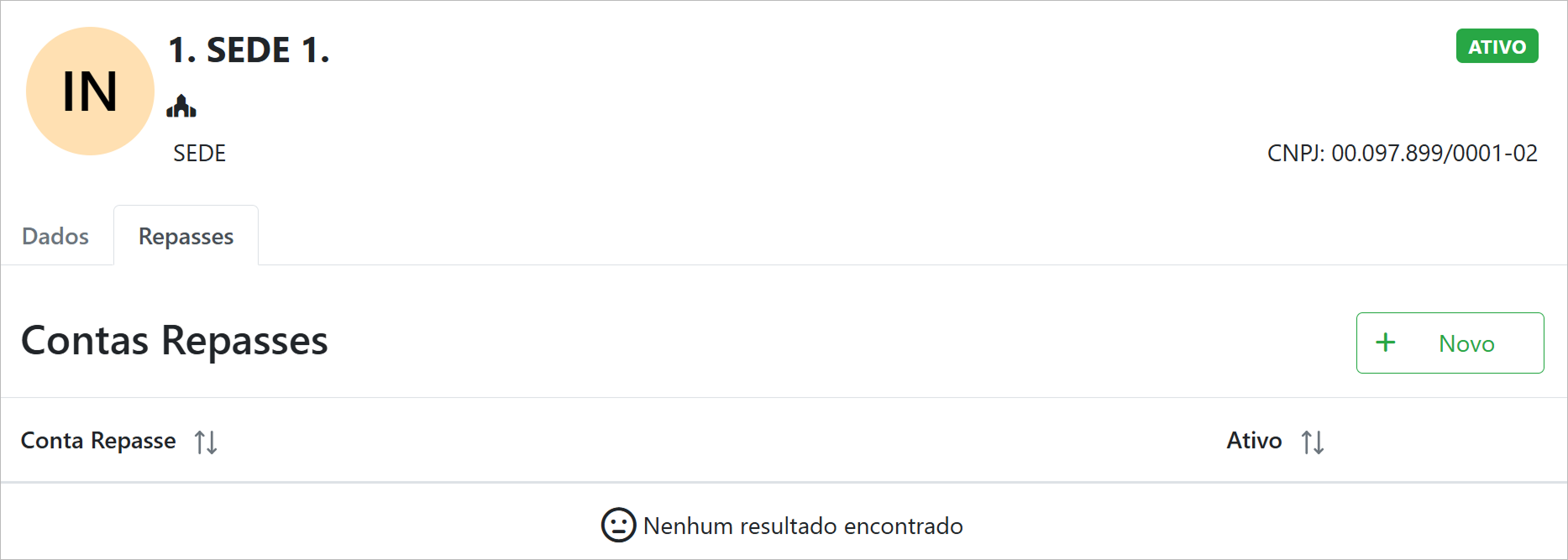Image resolution: width=1568 pixels, height=560 pixels.
Task: Click sort arrows beside Conta Repasse
Action: (206, 442)
